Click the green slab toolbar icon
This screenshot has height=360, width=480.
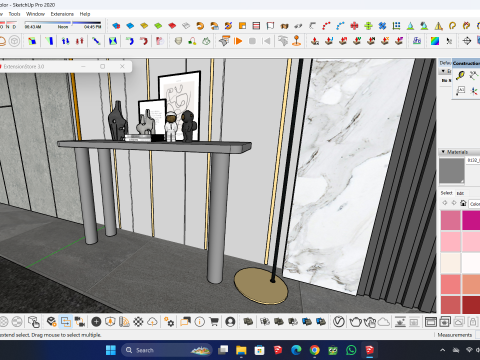tap(158, 26)
